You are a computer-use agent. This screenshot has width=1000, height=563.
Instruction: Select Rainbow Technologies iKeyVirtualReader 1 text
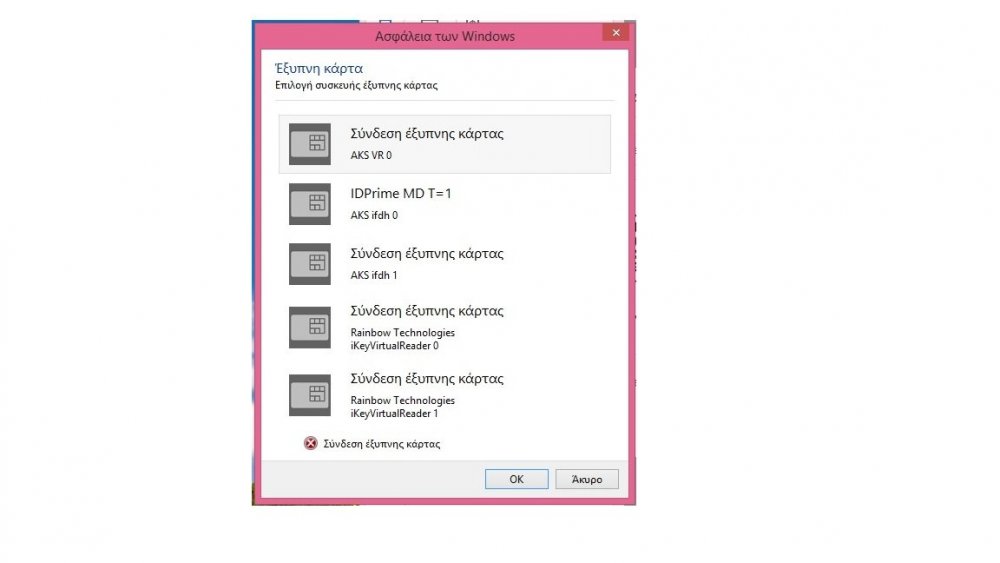point(402,407)
